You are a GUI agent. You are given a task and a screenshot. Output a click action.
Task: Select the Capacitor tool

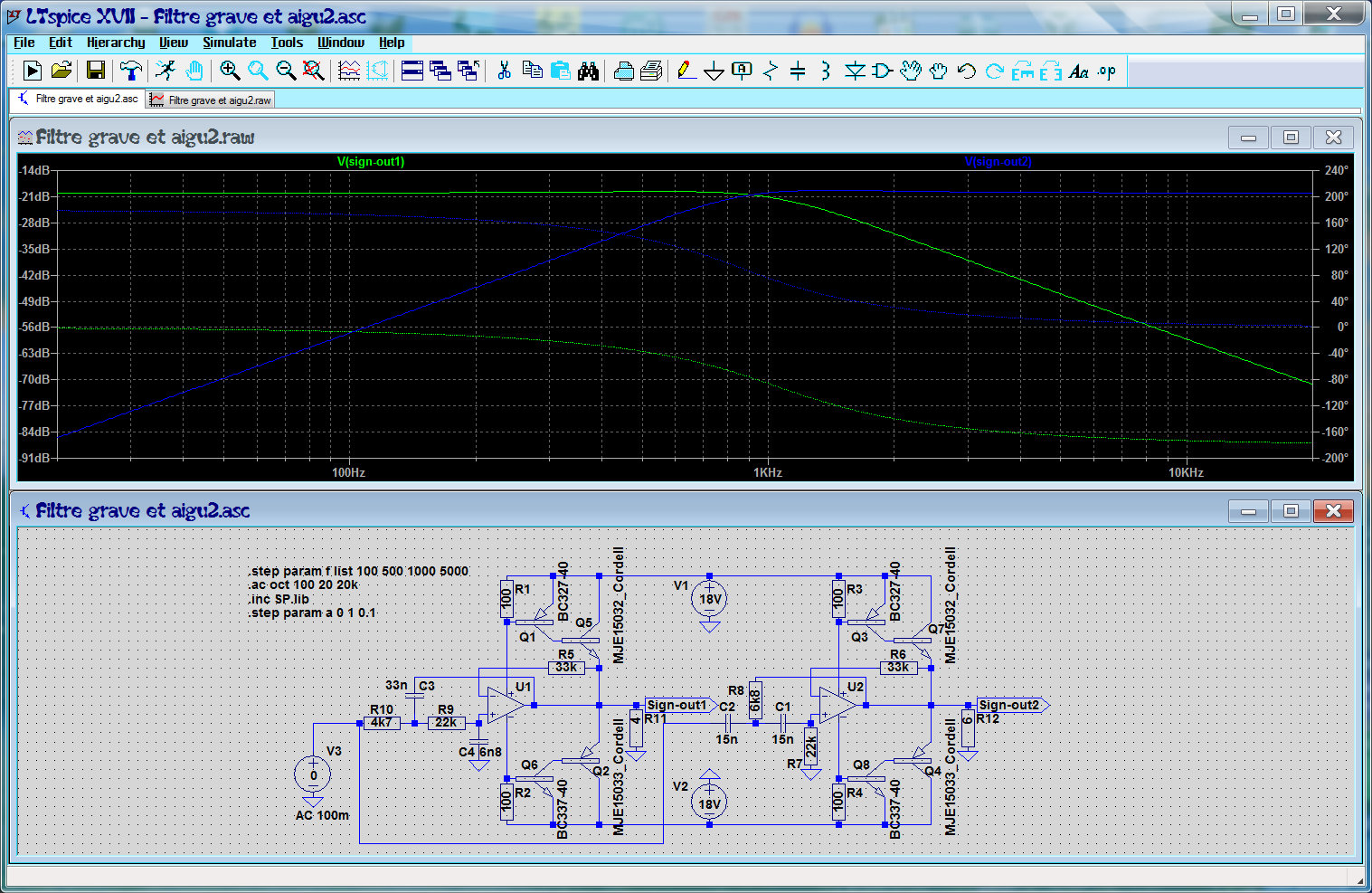pyautogui.click(x=798, y=71)
